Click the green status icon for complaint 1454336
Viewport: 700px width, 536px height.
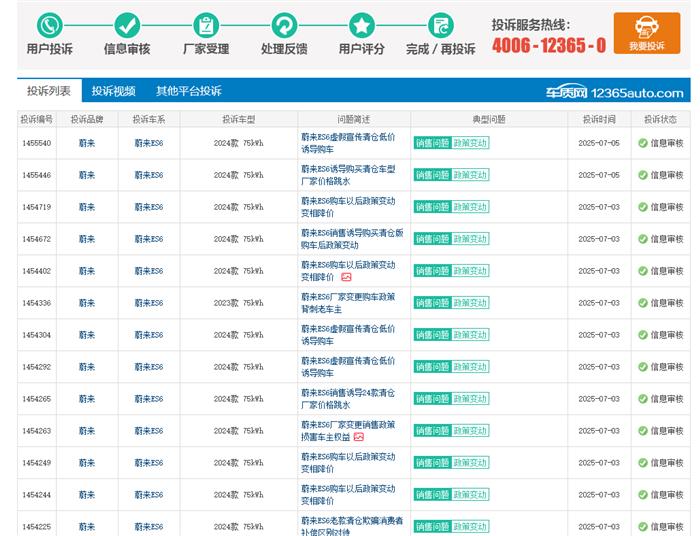click(643, 303)
